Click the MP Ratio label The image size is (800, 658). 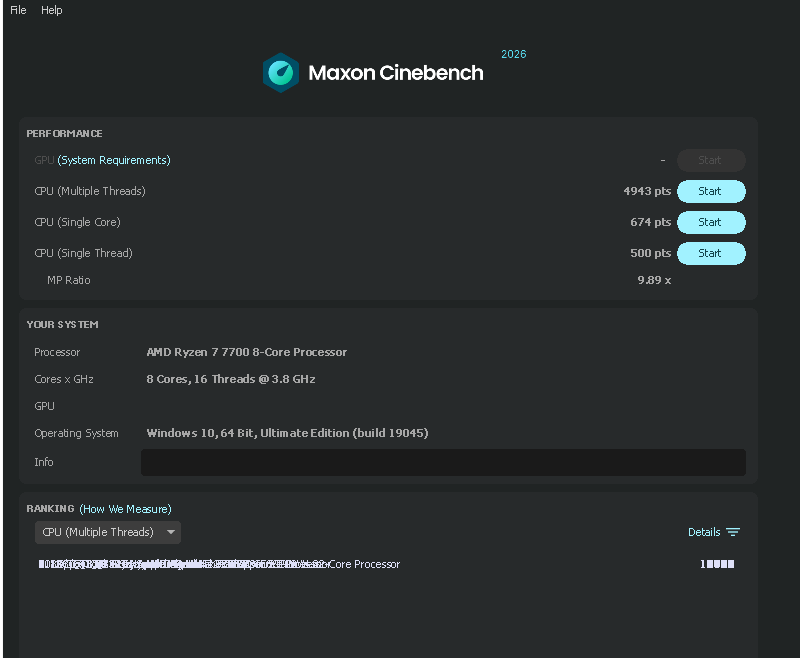(69, 280)
